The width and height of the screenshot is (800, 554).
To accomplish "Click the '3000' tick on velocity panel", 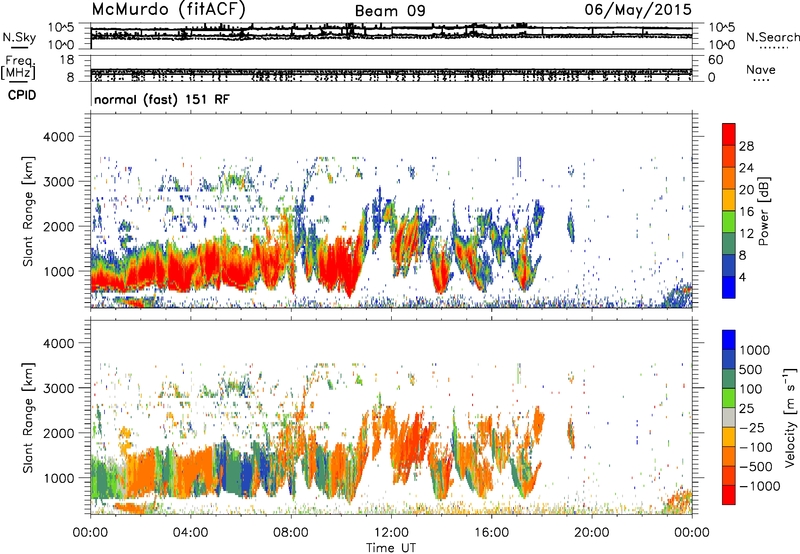I will pyautogui.click(x=60, y=388).
